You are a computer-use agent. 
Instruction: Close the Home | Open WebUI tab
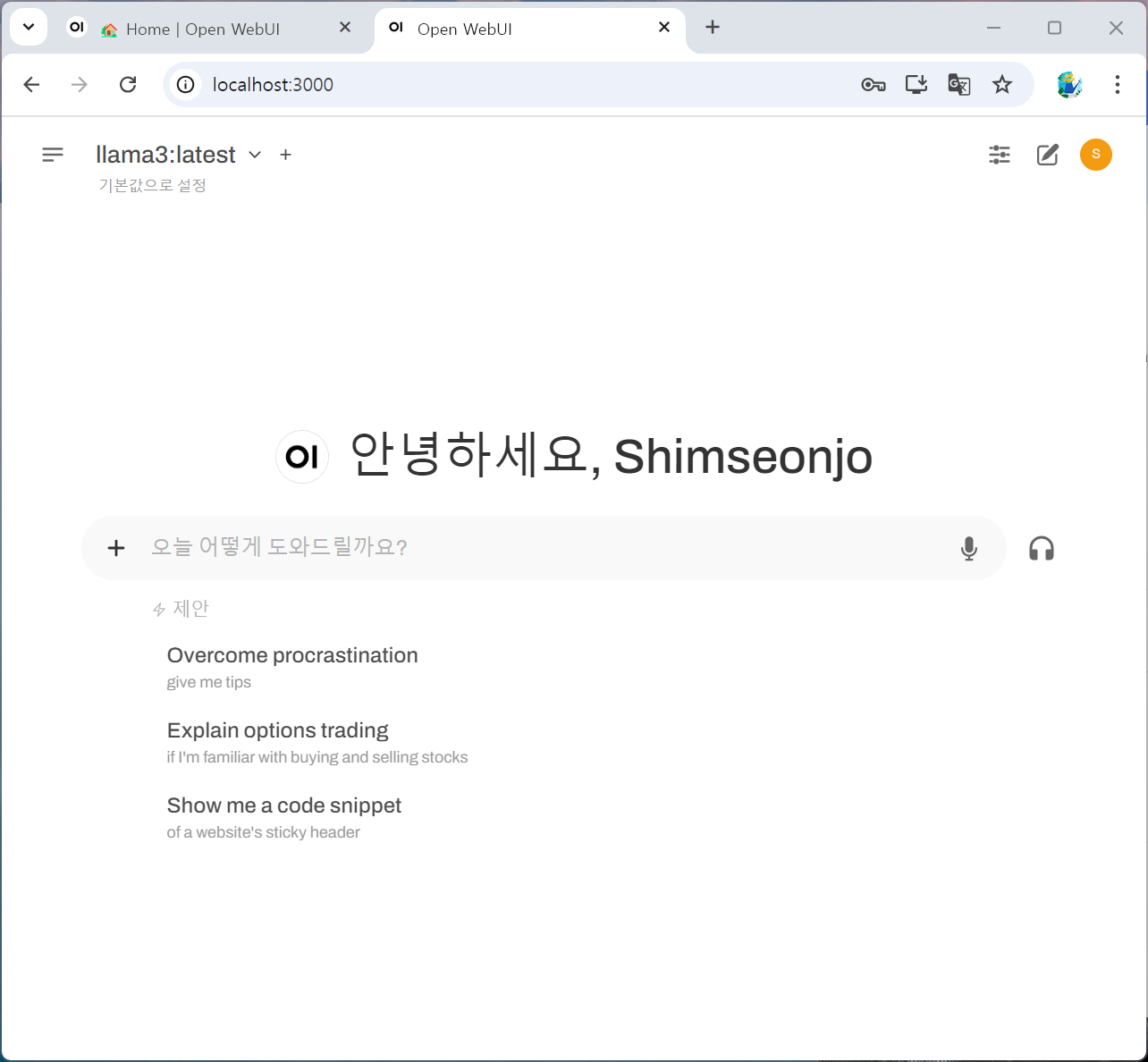click(x=345, y=28)
